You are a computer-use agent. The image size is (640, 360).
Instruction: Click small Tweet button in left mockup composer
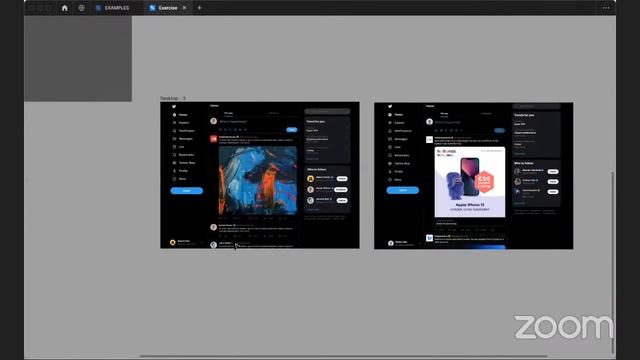(x=292, y=130)
